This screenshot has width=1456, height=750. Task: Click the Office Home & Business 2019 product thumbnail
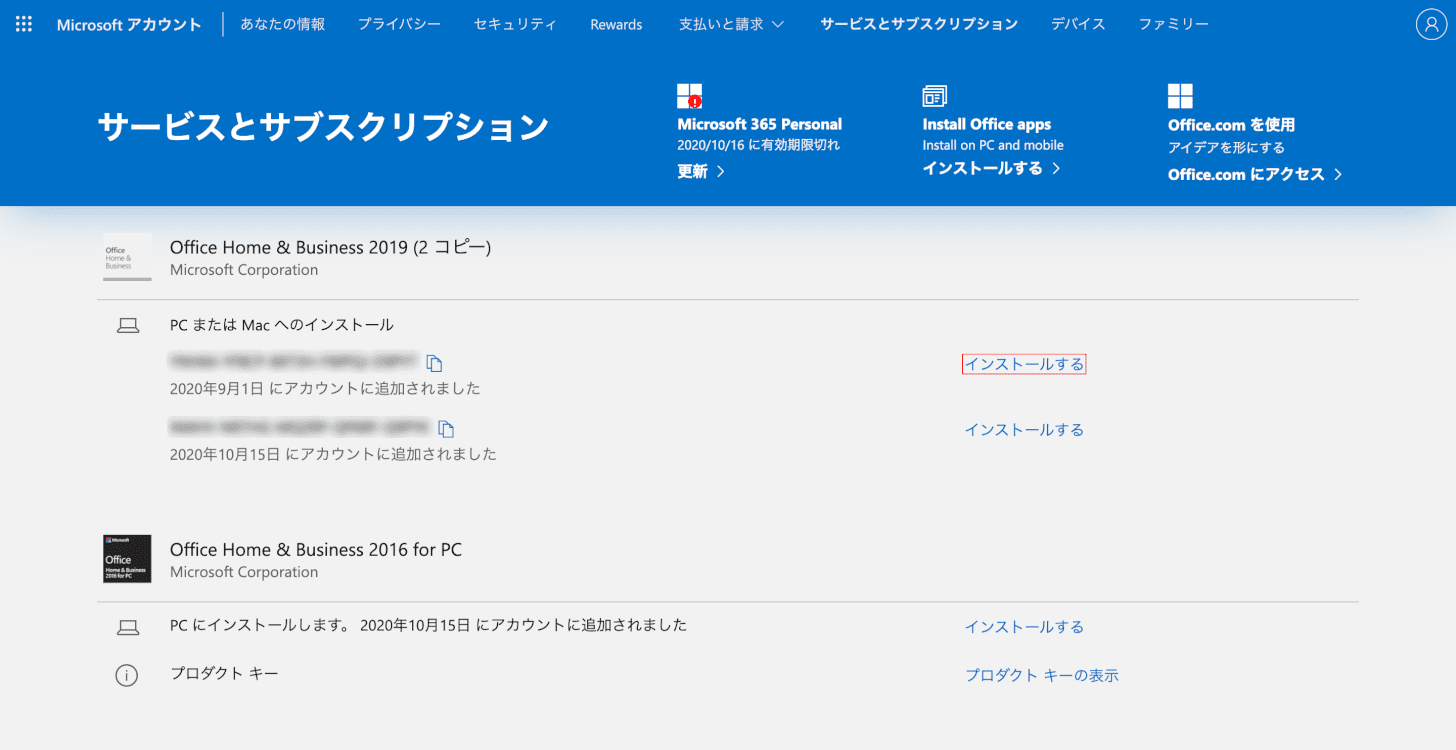point(127,257)
